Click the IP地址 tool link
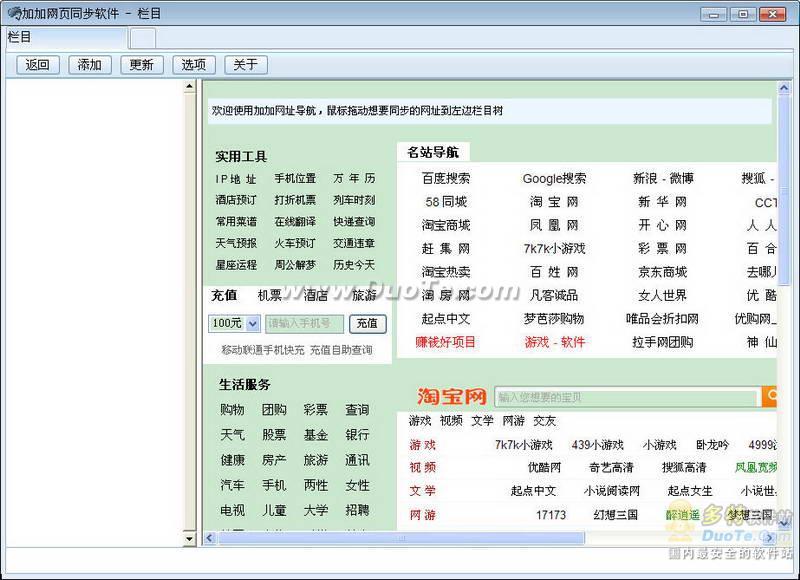Image resolution: width=800 pixels, height=580 pixels. pos(236,179)
